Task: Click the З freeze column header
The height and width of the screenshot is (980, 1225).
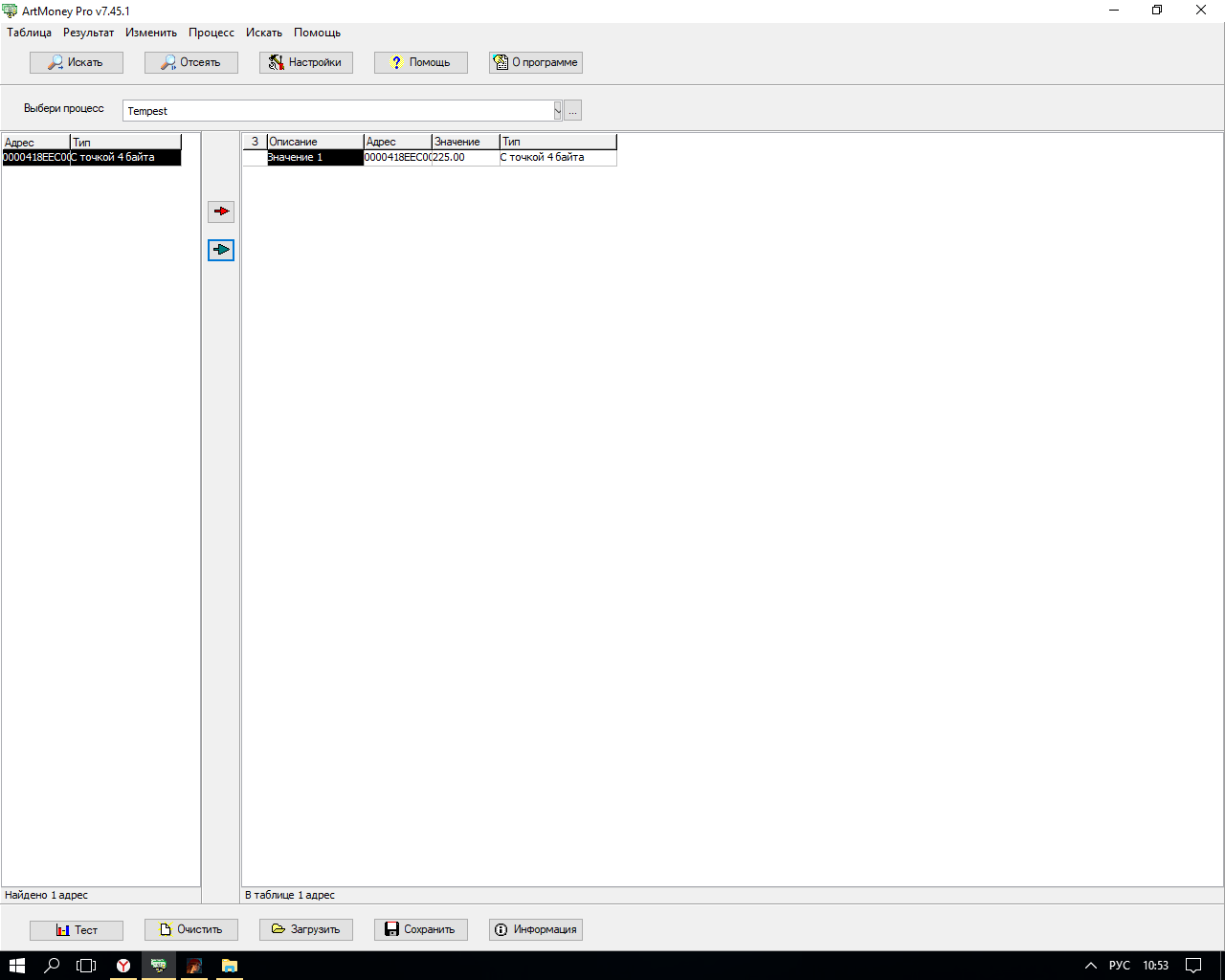Action: tap(255, 142)
